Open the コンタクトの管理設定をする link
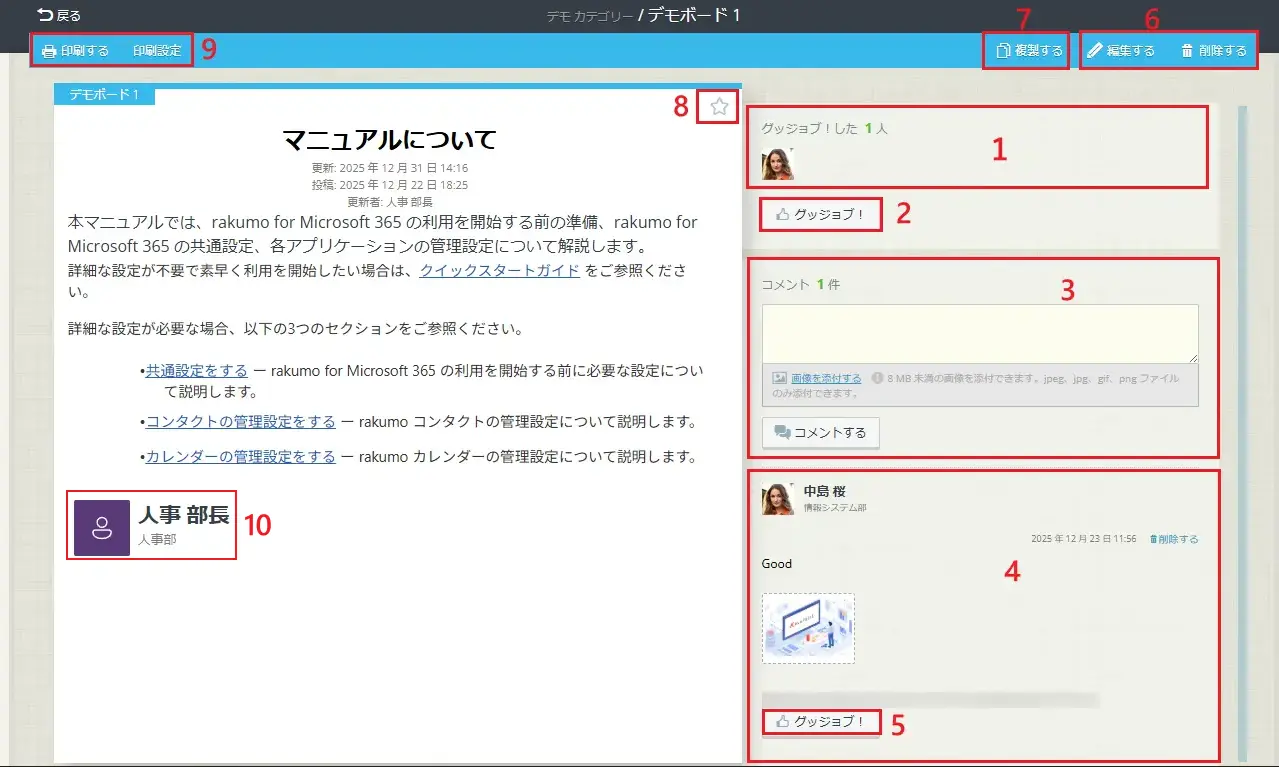 241,421
